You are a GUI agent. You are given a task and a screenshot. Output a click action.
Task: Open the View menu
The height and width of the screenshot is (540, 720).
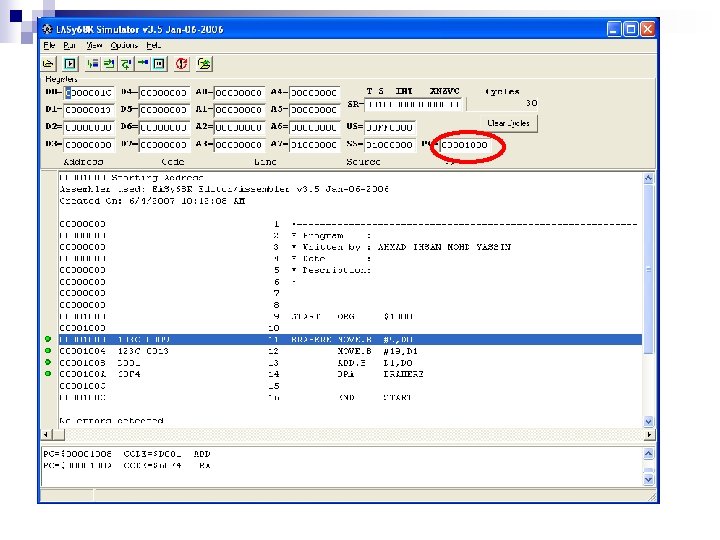point(94,45)
